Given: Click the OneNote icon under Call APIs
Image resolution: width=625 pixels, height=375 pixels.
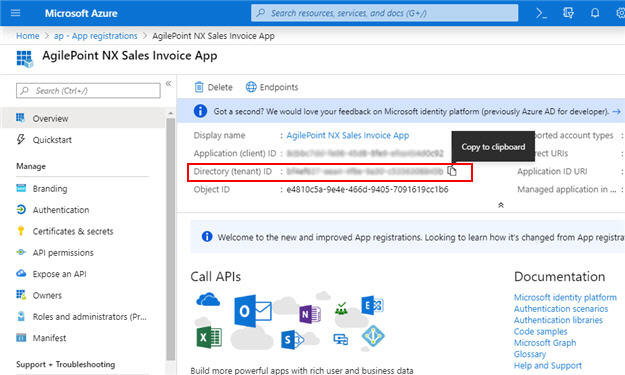Looking at the screenshot, I should (310, 314).
